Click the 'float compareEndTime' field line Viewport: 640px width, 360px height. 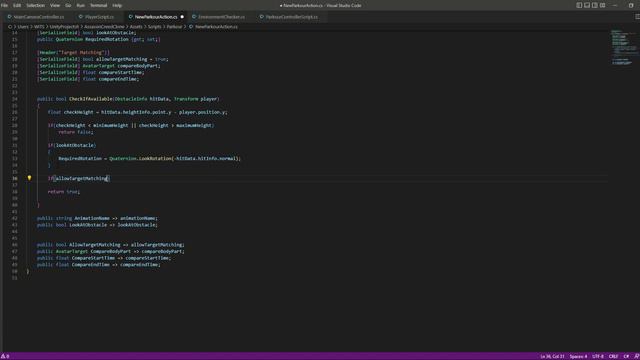click(x=88, y=79)
